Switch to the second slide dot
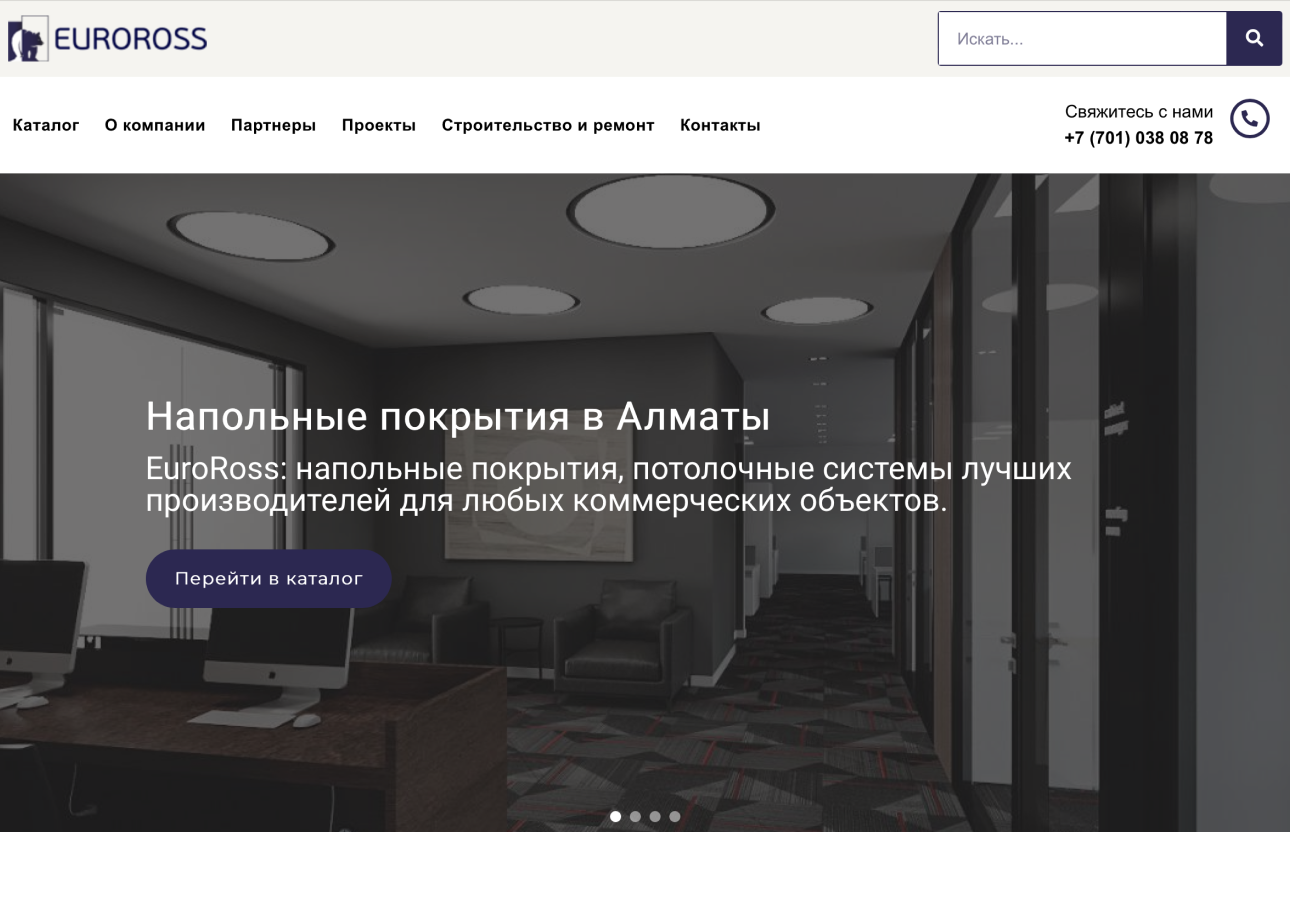The height and width of the screenshot is (900, 1290). coord(635,816)
